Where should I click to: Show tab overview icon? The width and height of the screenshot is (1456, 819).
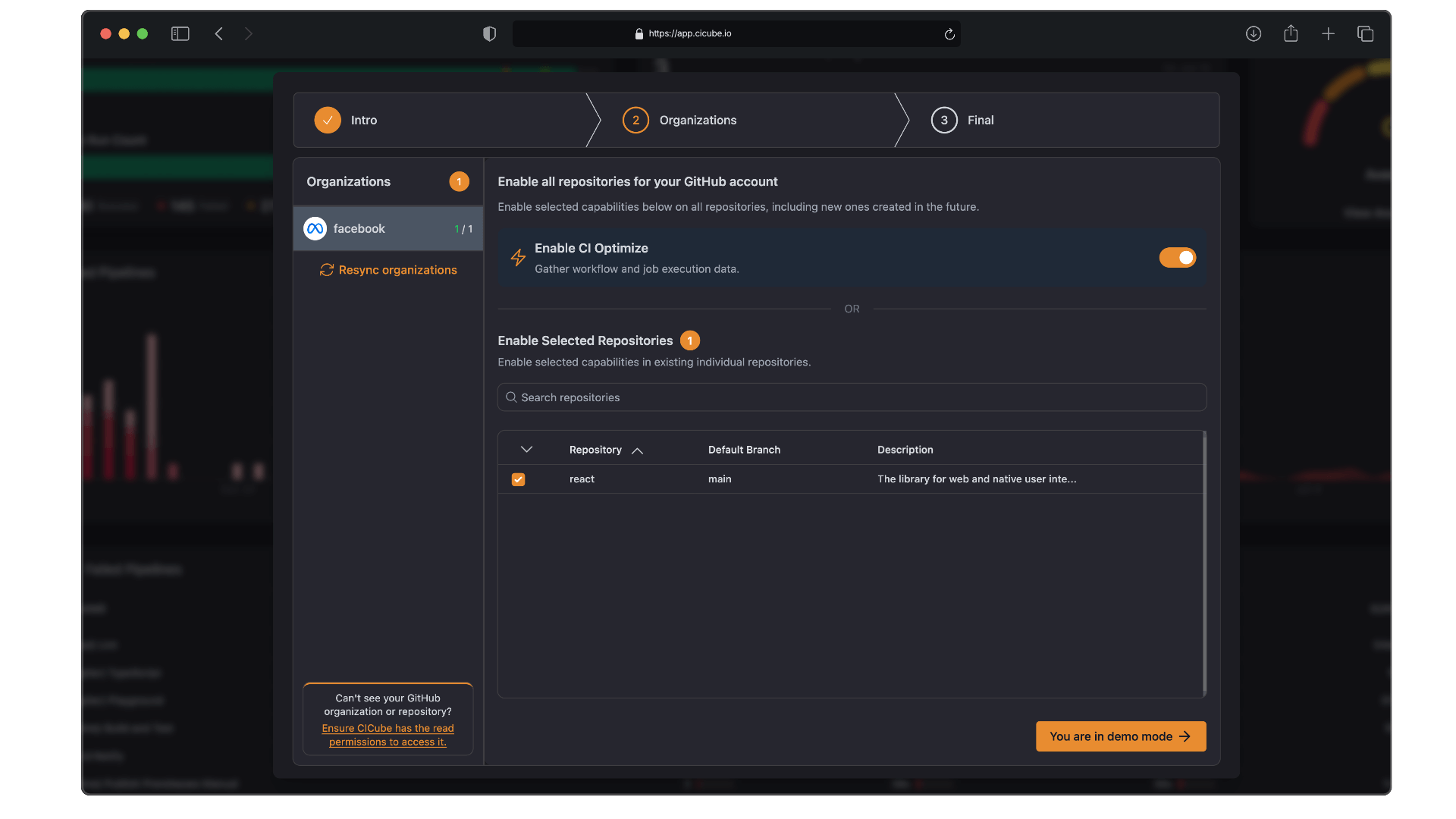[x=1365, y=33]
